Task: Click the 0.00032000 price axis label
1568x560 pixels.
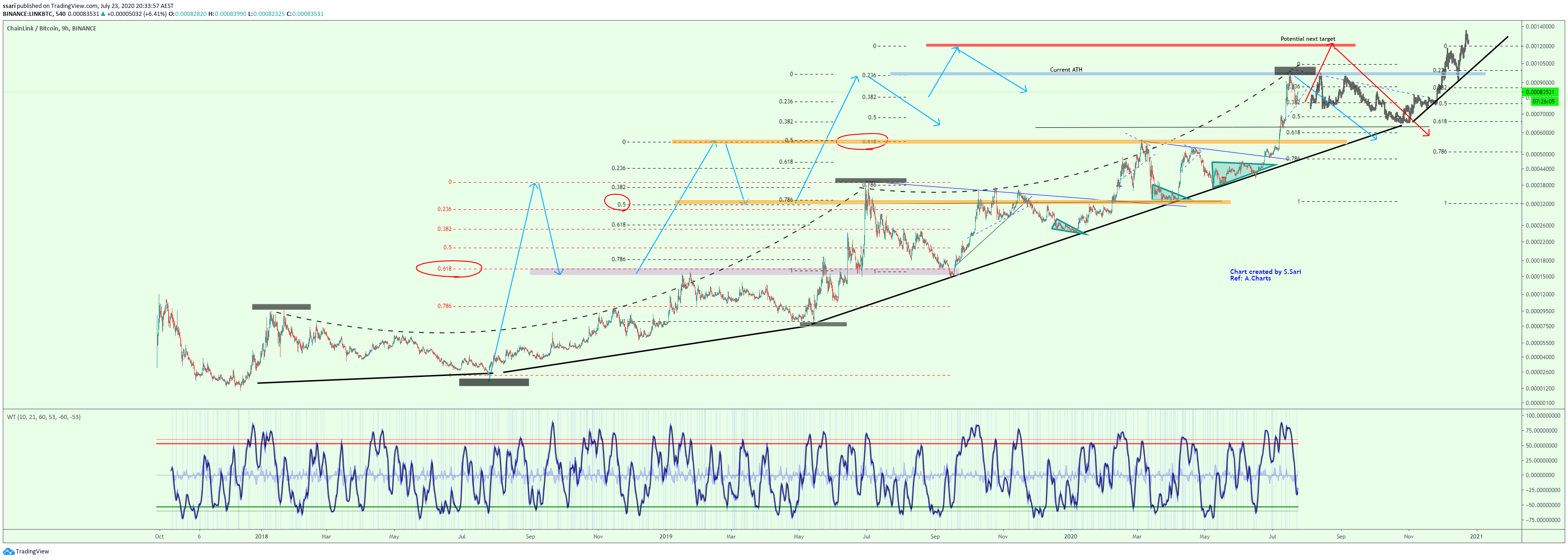Action: tap(1540, 205)
